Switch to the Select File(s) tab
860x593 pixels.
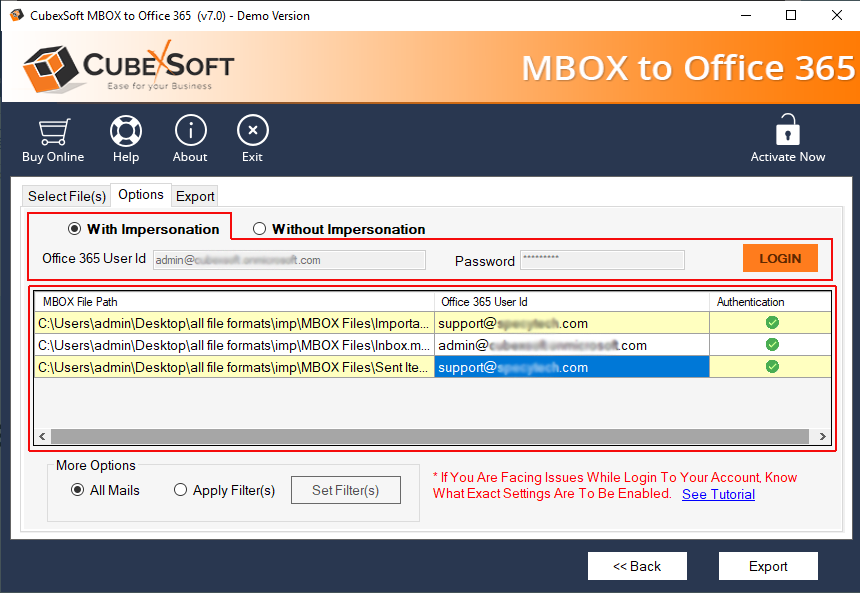(66, 196)
